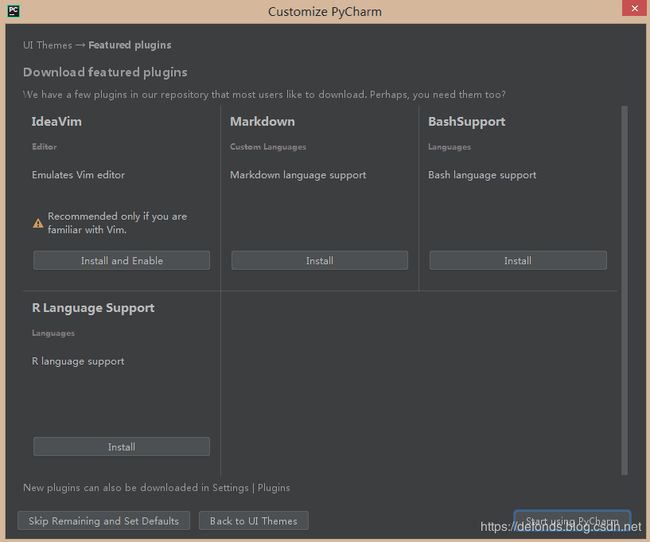The width and height of the screenshot is (650, 542).
Task: Click the plugins list vertical scrollbar
Action: [x=624, y=290]
